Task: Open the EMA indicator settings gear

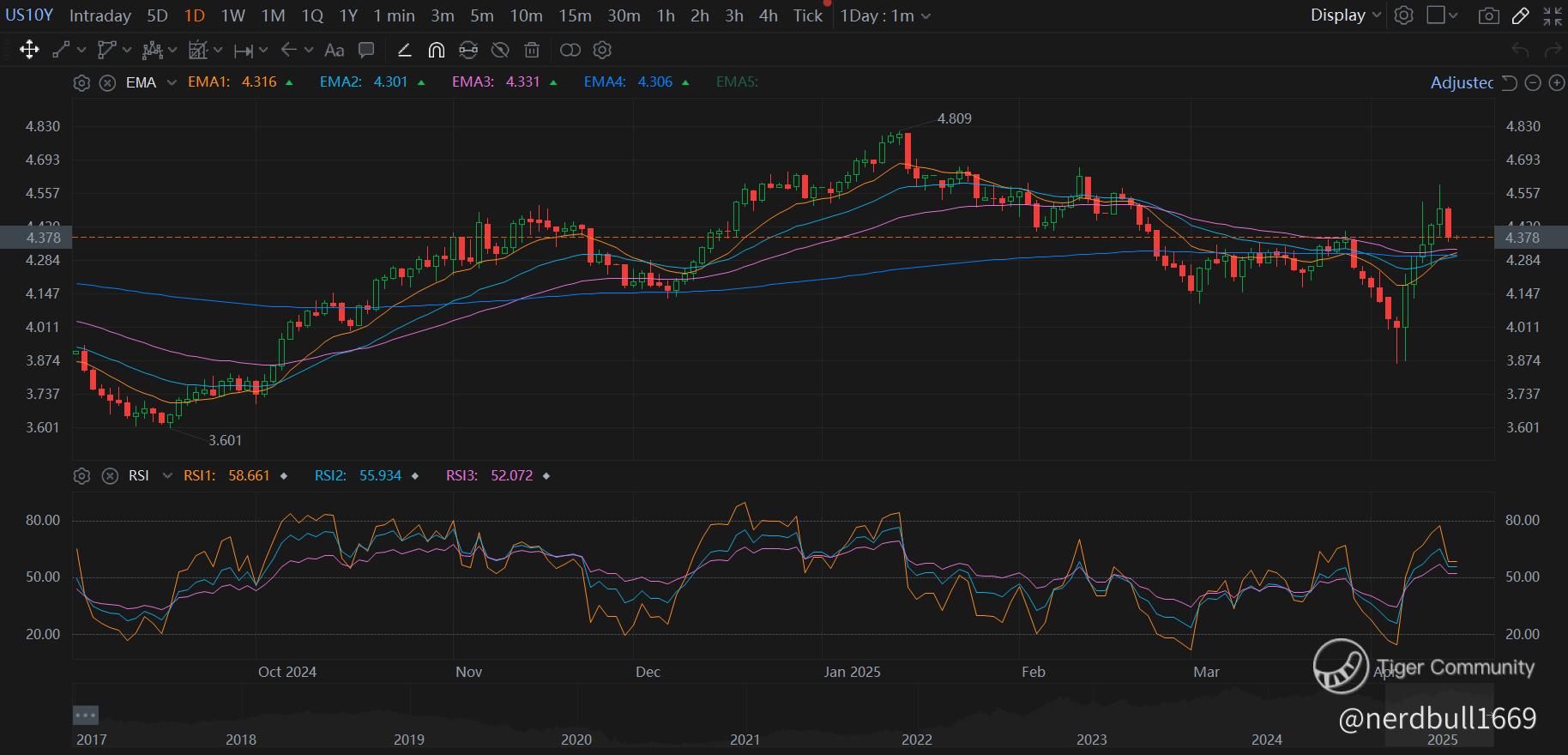Action: (x=81, y=82)
